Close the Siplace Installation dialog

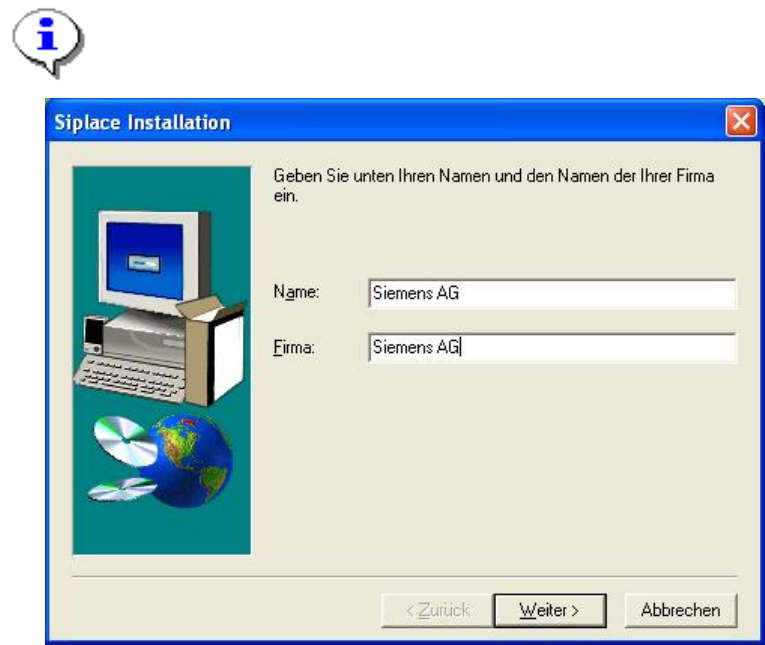pos(741,121)
